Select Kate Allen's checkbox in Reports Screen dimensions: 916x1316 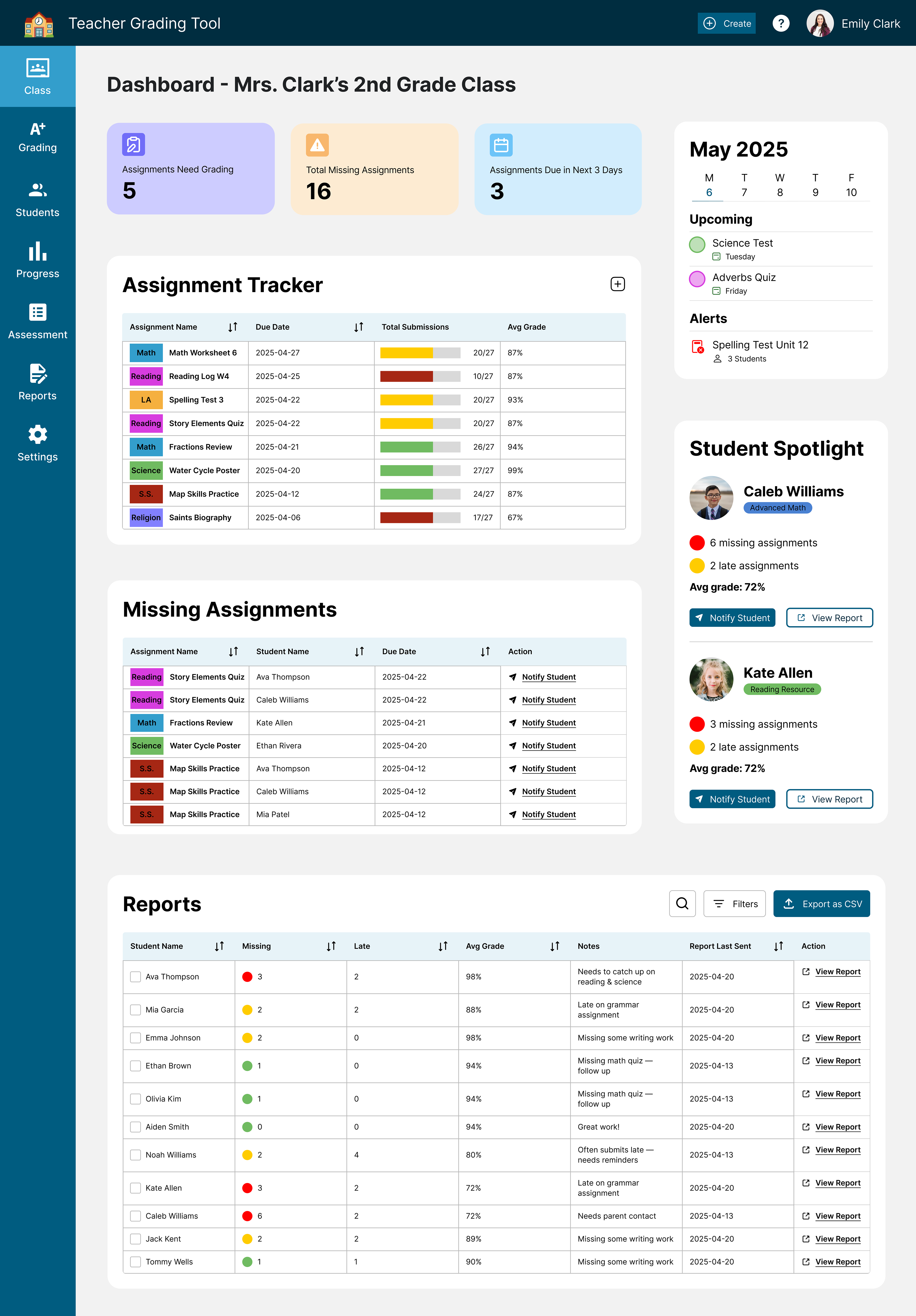coord(136,1188)
